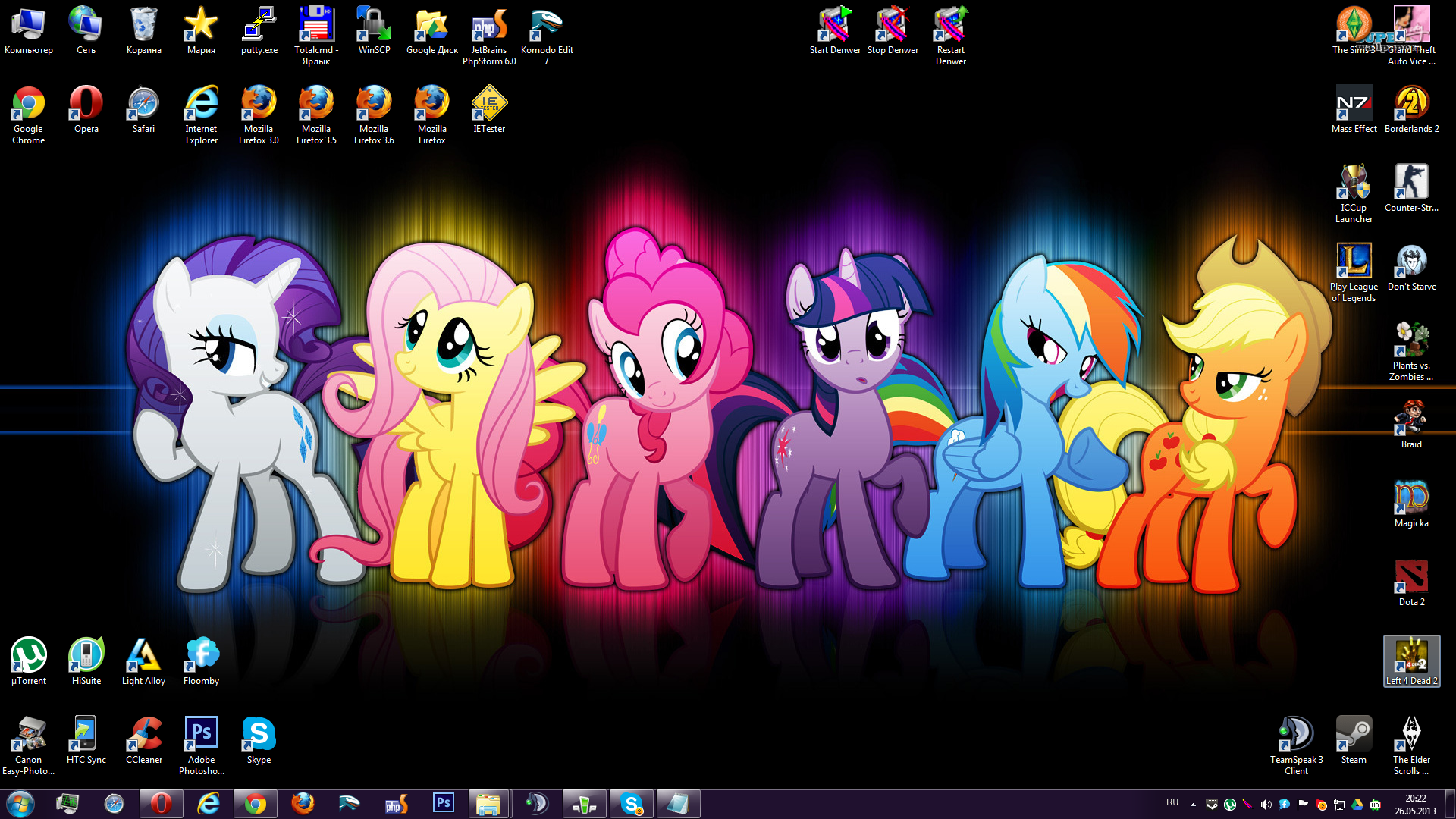The height and width of the screenshot is (819, 1456).
Task: Launch JetBrains PhpStorm 6.0 icon
Action: pos(489,36)
